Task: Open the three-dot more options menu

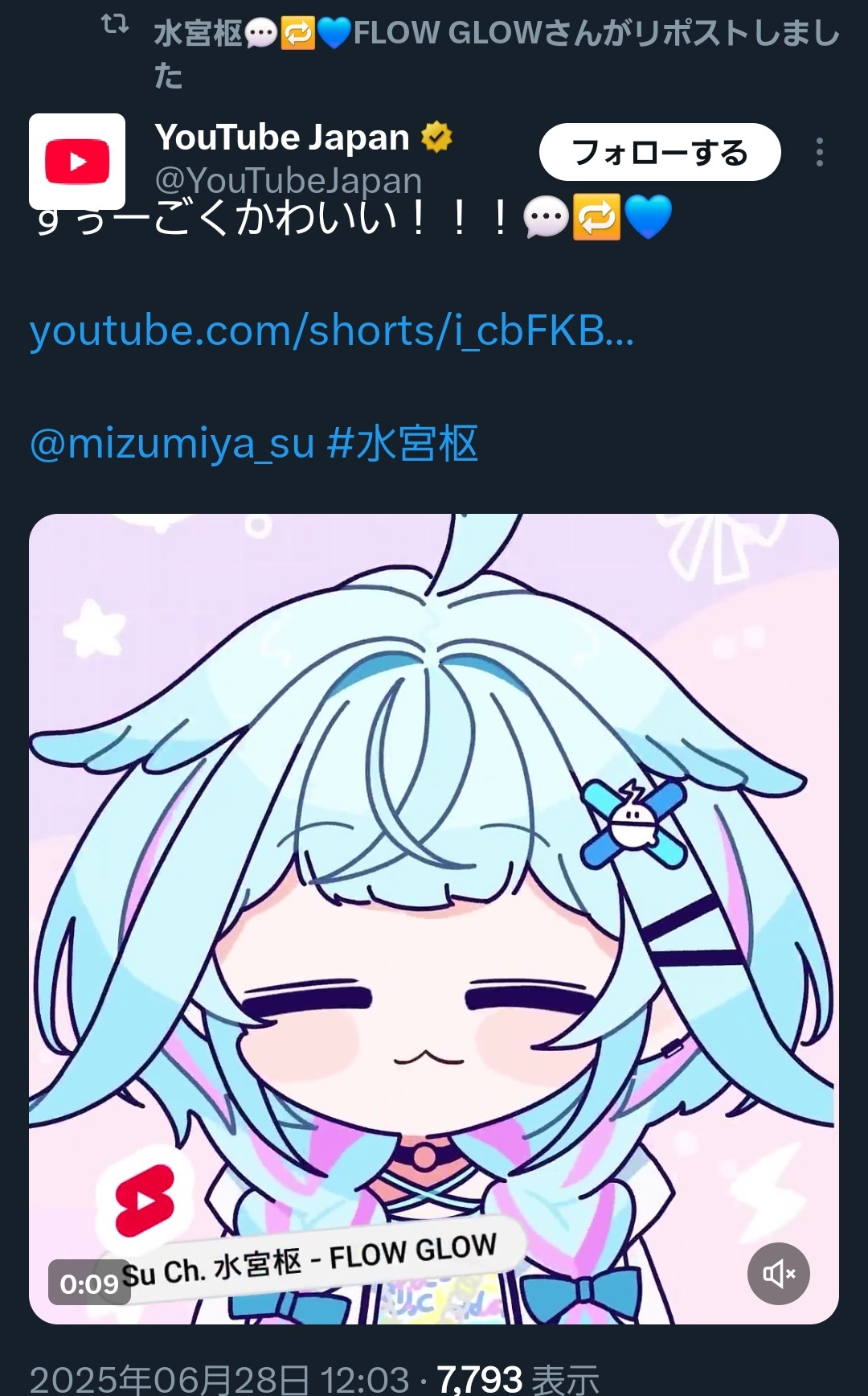Action: (819, 152)
